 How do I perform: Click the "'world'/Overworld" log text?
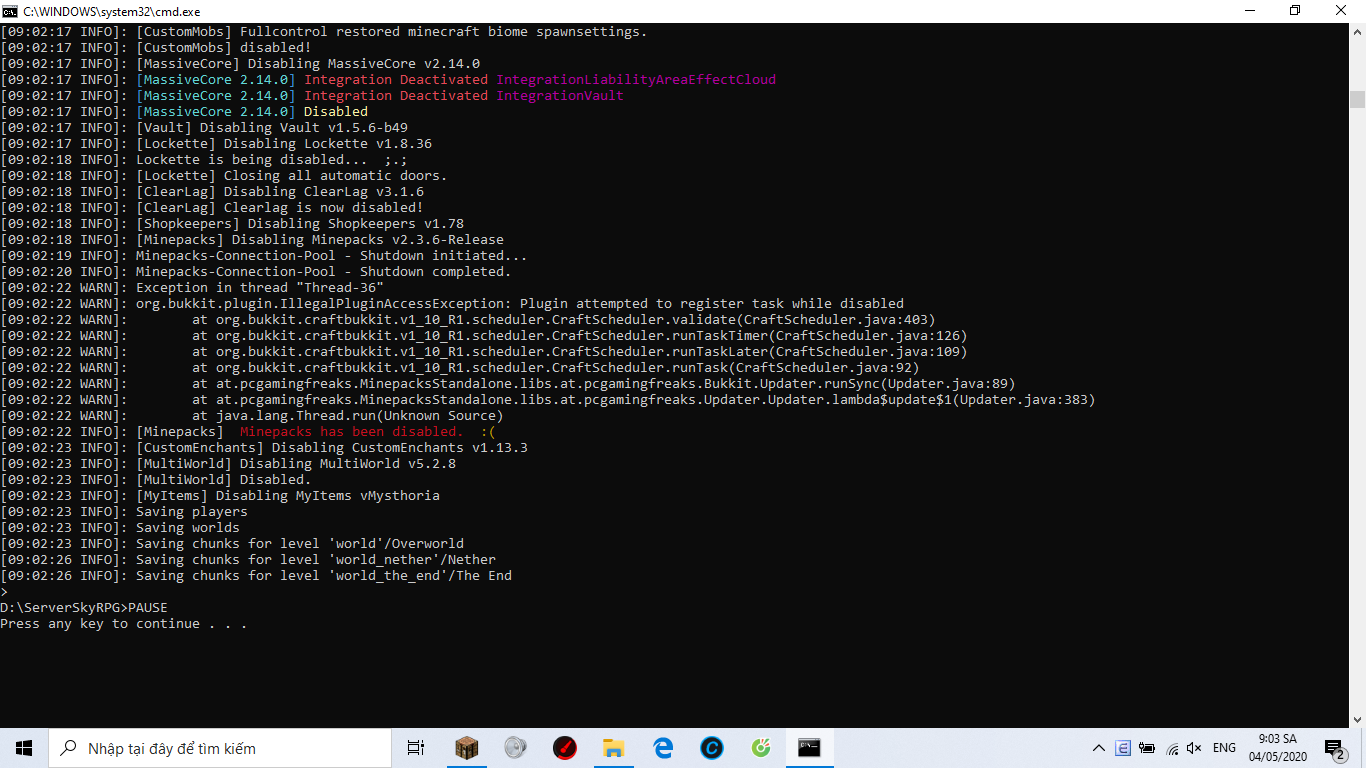396,544
